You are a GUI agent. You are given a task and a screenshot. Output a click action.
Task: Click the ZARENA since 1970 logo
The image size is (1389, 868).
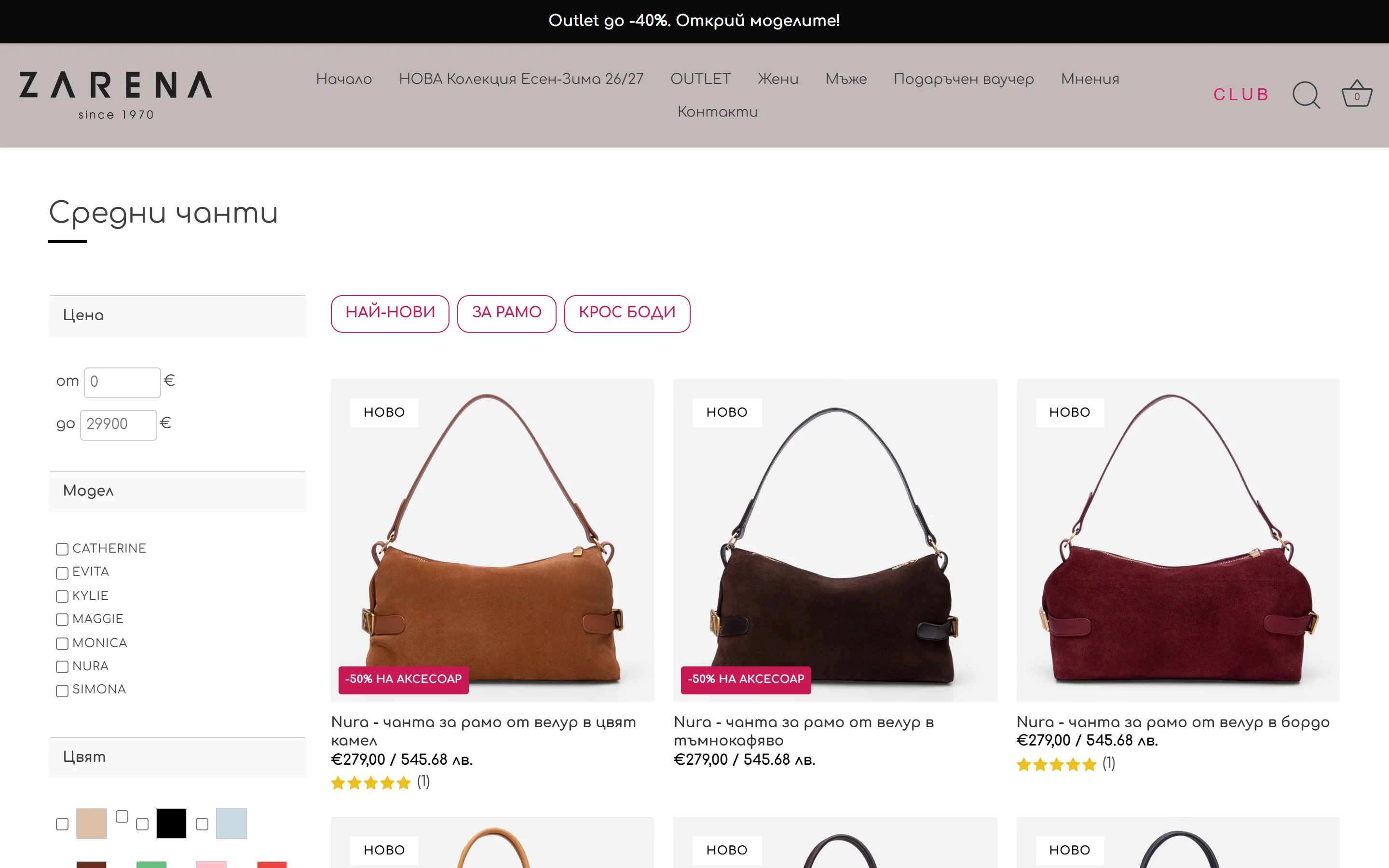click(x=116, y=95)
